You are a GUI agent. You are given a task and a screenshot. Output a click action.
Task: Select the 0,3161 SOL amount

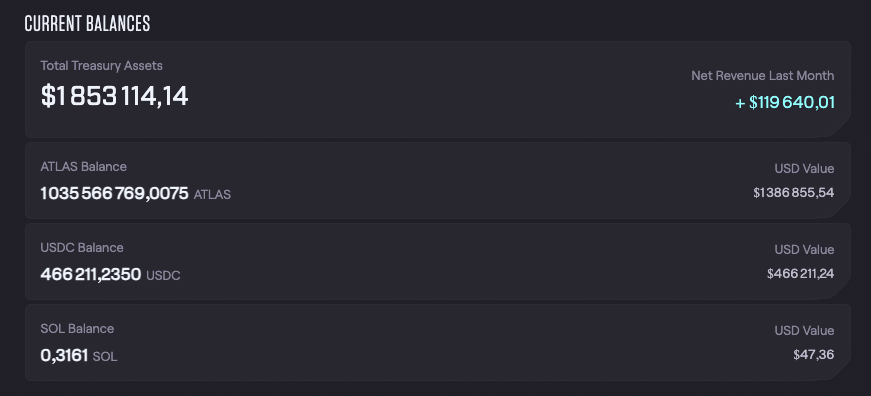click(64, 355)
